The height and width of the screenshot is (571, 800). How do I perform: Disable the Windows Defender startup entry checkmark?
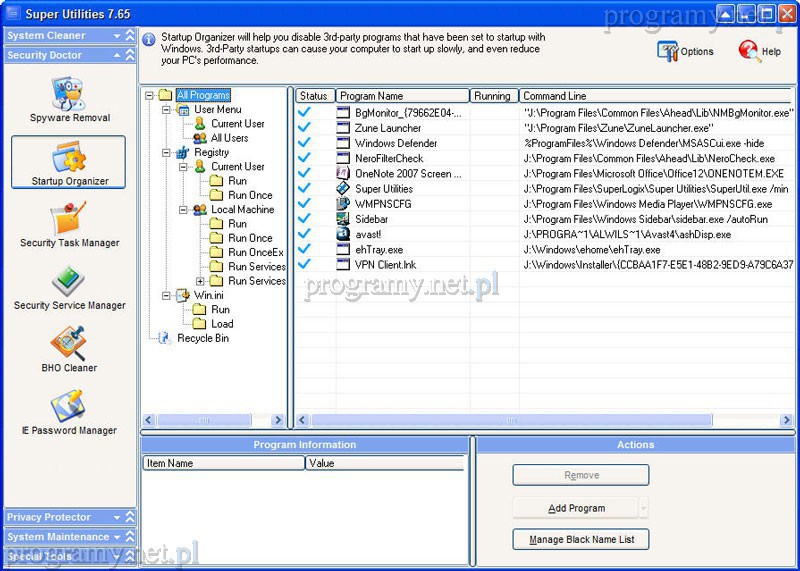[305, 143]
